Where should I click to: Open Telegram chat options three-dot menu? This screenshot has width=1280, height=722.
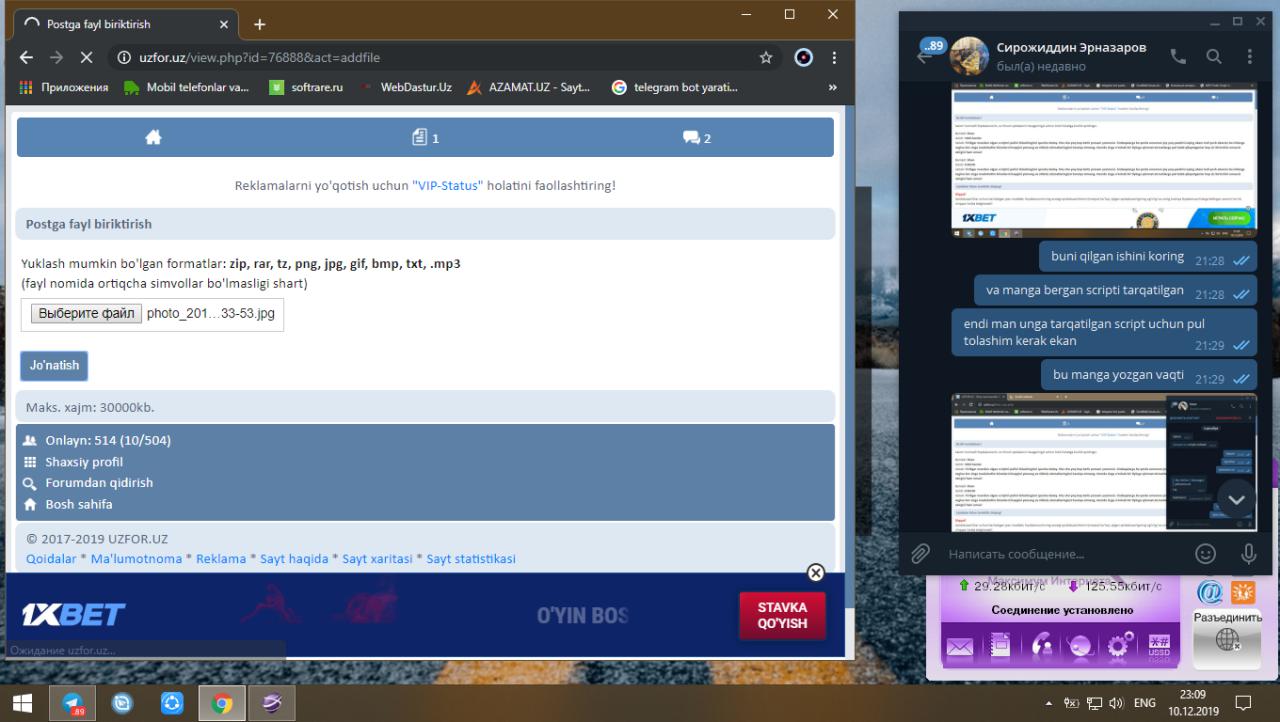tap(1250, 57)
